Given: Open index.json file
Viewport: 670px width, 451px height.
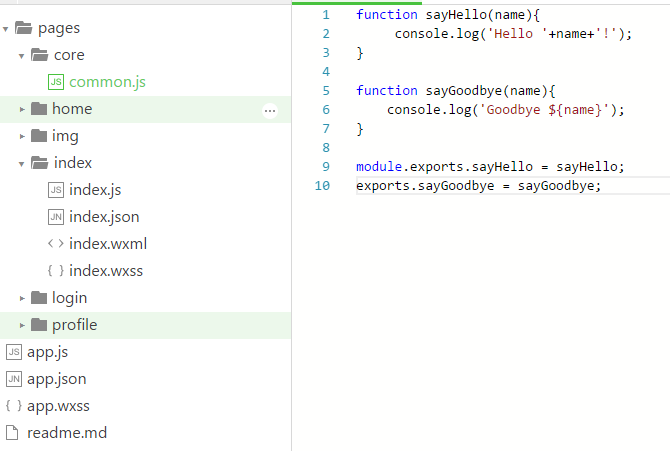Looking at the screenshot, I should (x=104, y=217).
